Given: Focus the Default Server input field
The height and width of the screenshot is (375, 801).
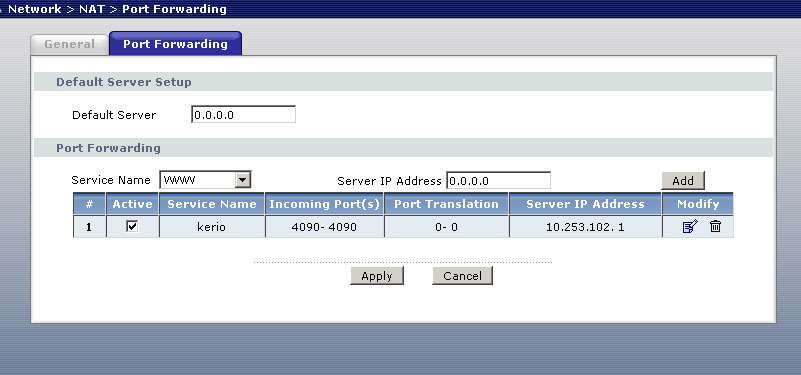Looking at the screenshot, I should point(243,114).
